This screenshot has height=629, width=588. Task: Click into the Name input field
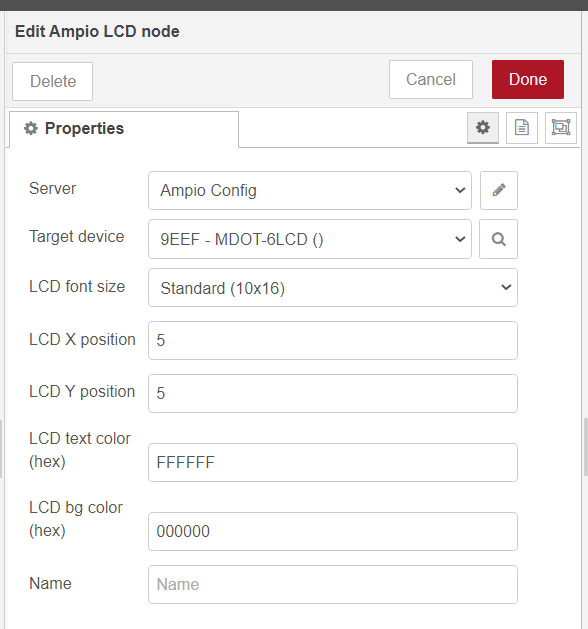333,584
